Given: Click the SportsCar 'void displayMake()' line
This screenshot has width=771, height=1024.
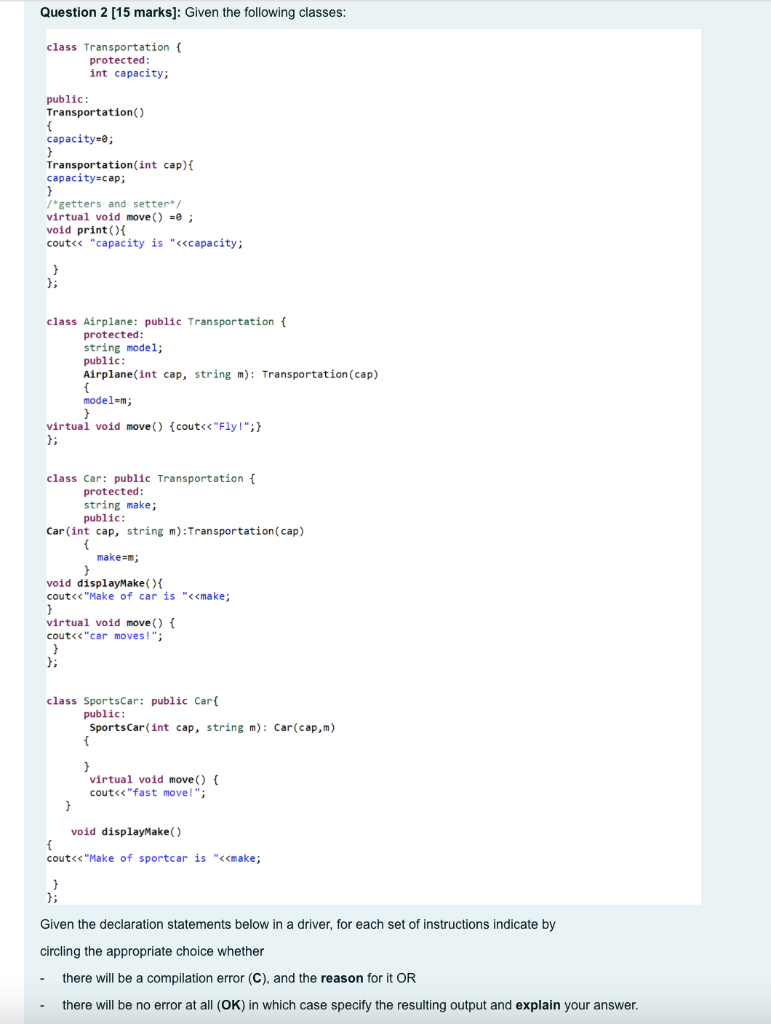Looking at the screenshot, I should click(x=126, y=832).
